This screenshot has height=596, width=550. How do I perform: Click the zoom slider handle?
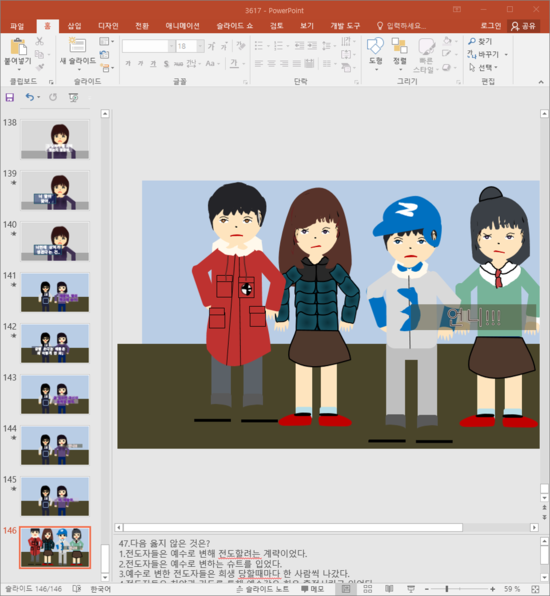447,589
